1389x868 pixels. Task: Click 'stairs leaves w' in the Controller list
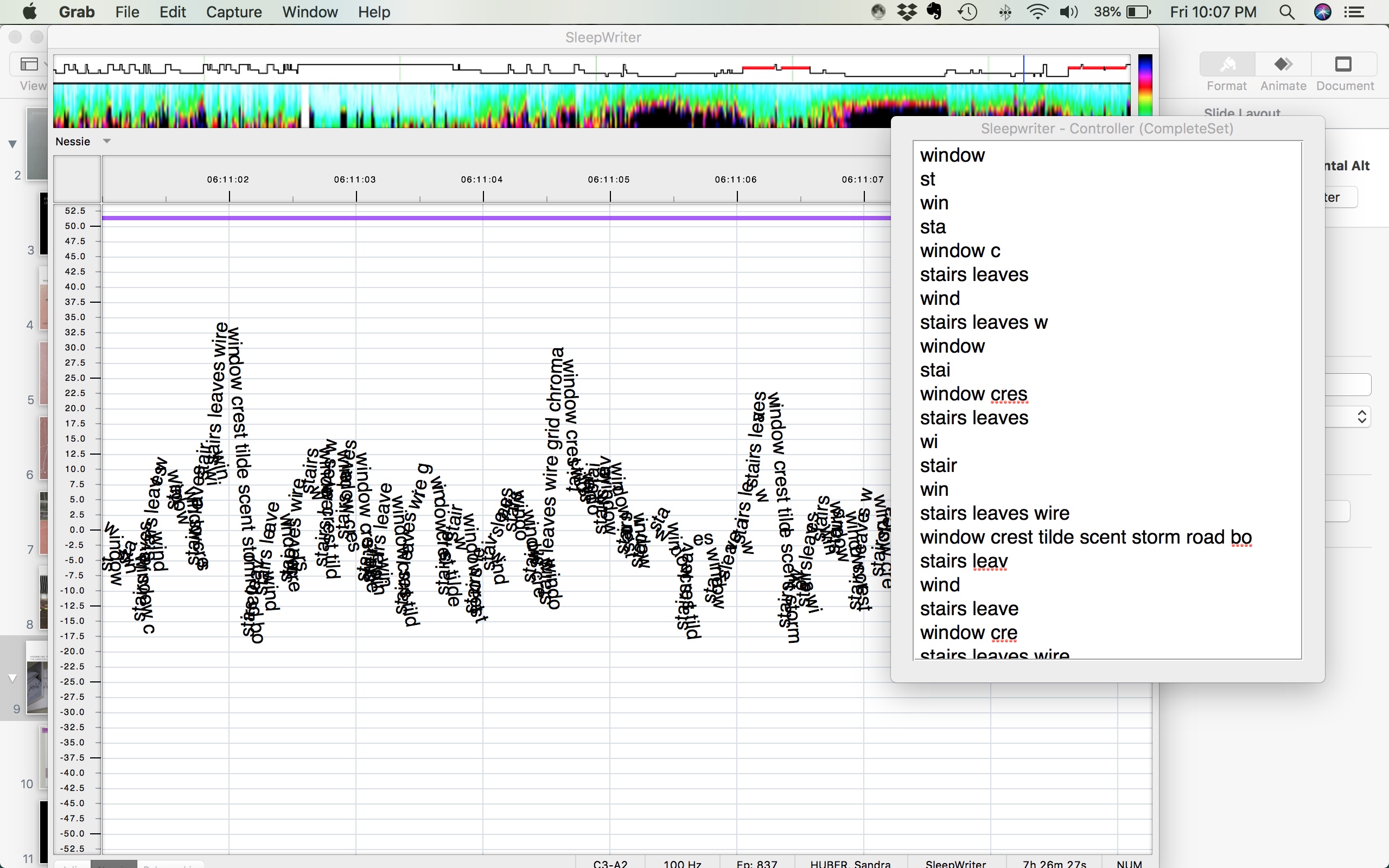pos(984,323)
